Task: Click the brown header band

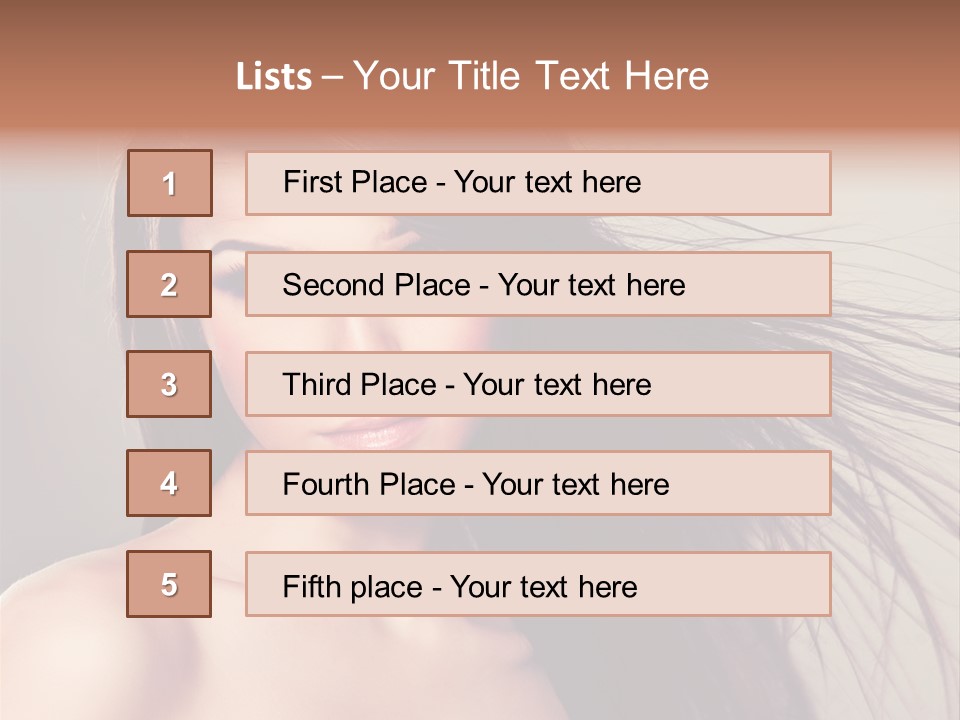Action: (480, 67)
